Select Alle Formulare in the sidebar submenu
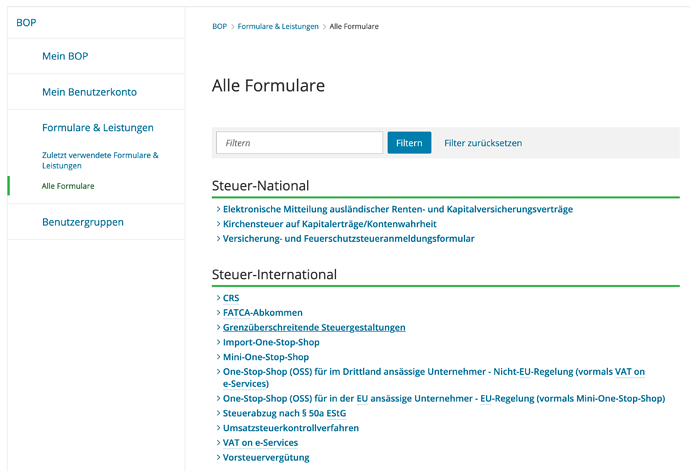The image size is (690, 471). tap(68, 186)
